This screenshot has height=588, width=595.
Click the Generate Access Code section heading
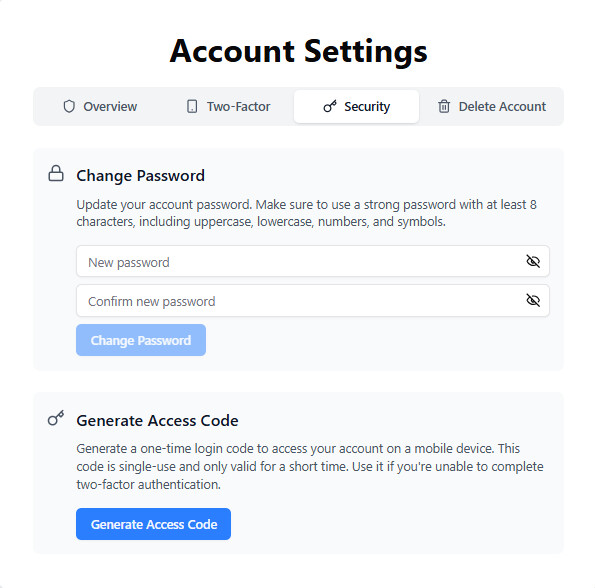pos(157,420)
